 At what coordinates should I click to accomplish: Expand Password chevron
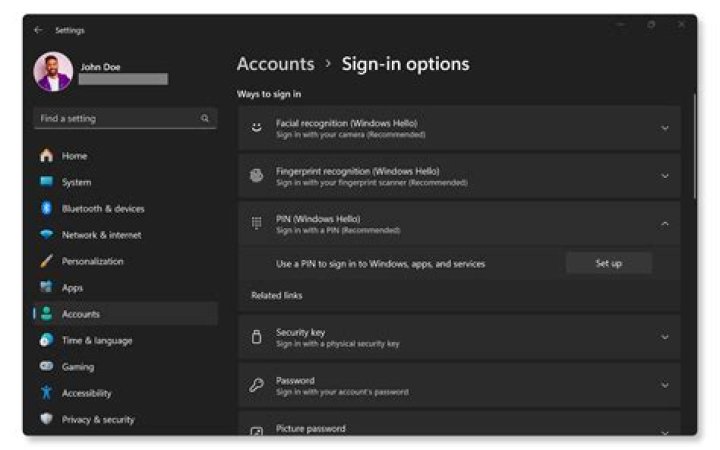[x=664, y=385]
